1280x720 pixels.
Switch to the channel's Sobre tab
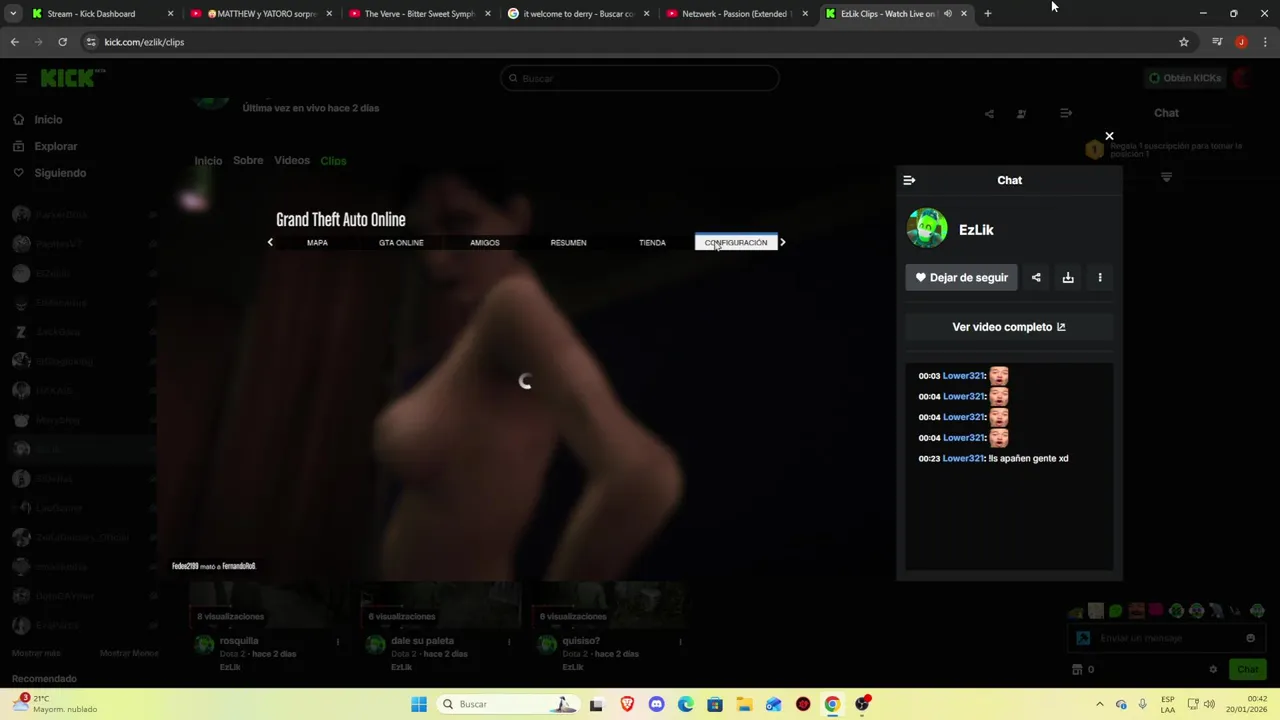[x=248, y=160]
